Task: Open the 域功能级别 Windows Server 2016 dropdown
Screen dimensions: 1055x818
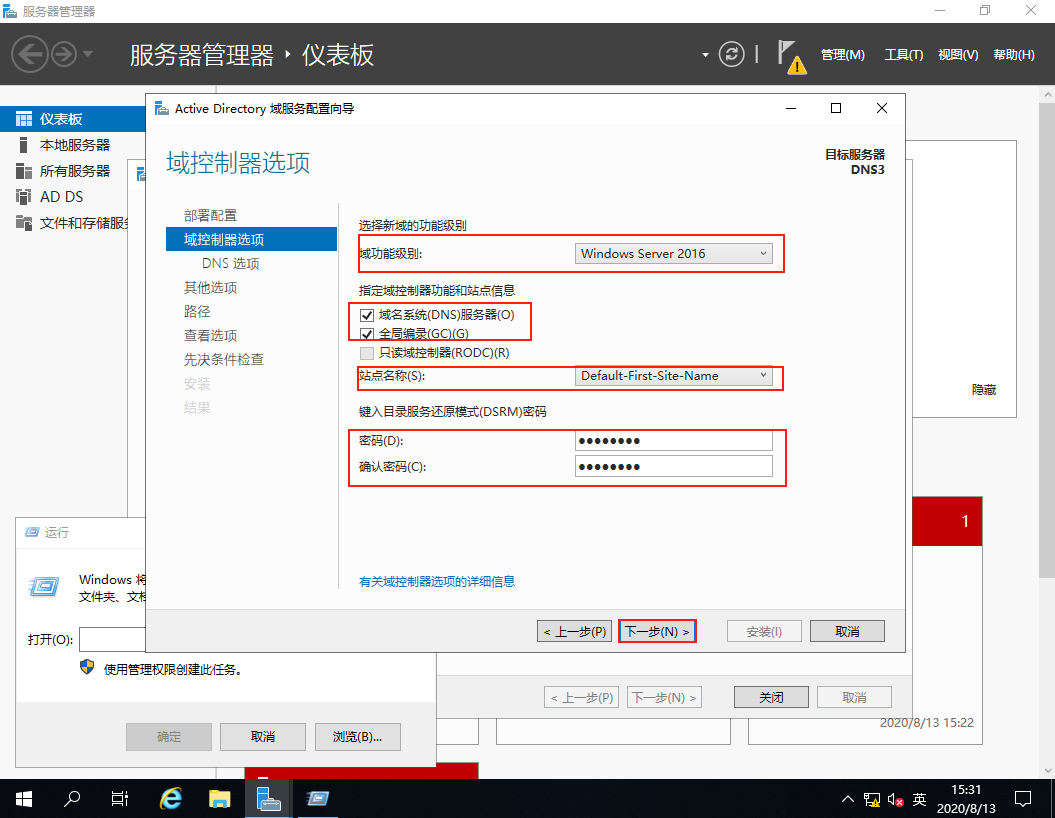Action: pos(674,254)
